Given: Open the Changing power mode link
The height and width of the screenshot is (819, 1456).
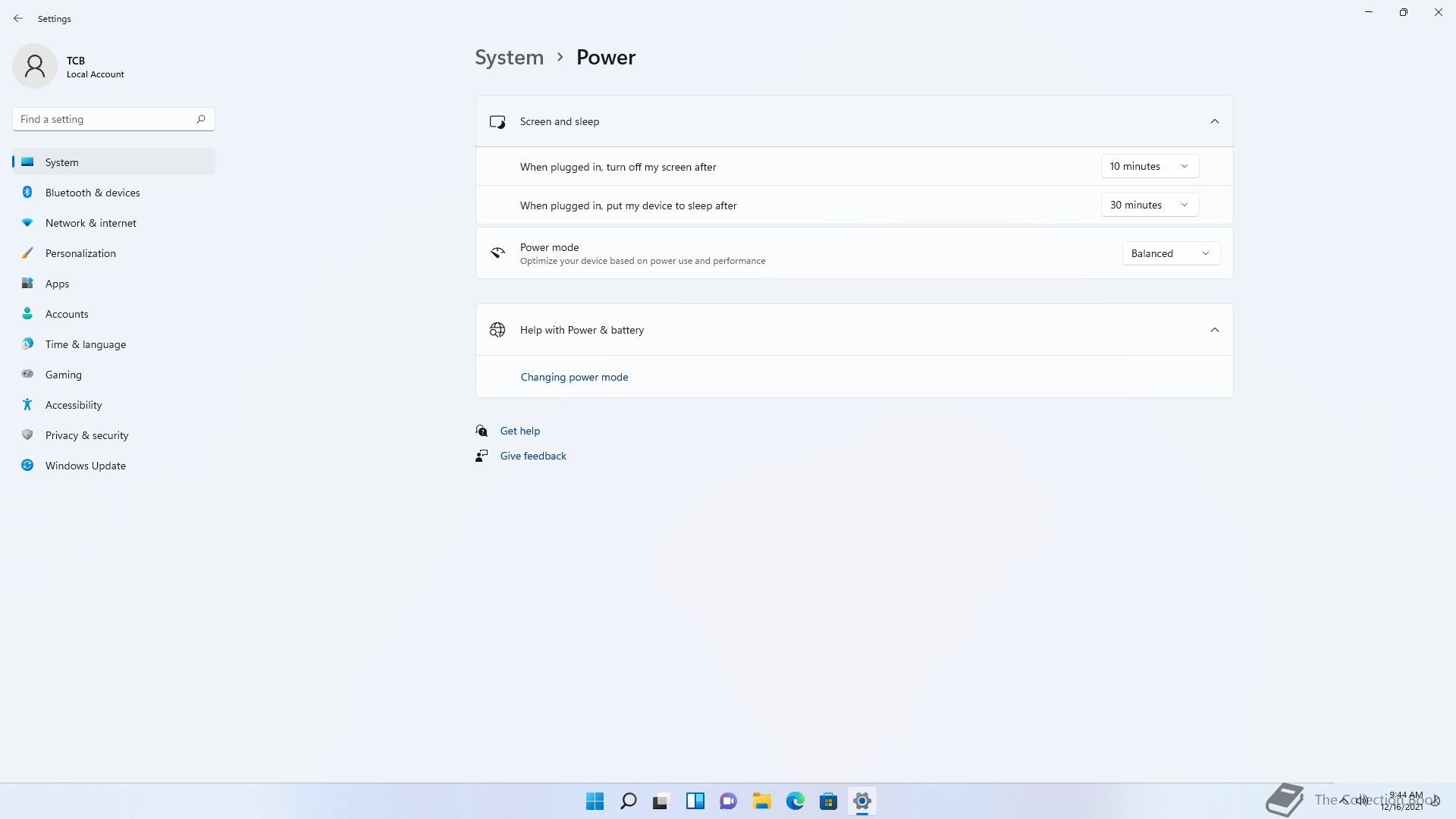Looking at the screenshot, I should pos(574,377).
